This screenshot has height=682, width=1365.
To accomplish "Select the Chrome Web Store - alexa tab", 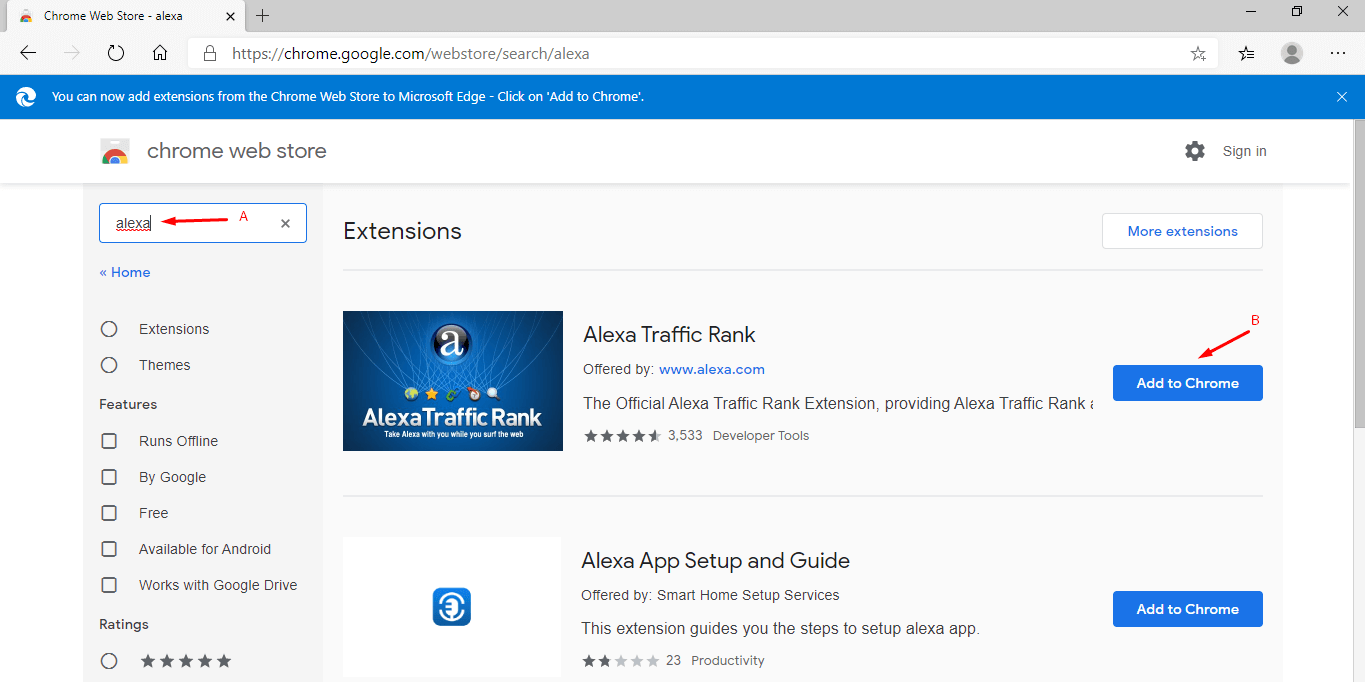I will click(x=125, y=16).
